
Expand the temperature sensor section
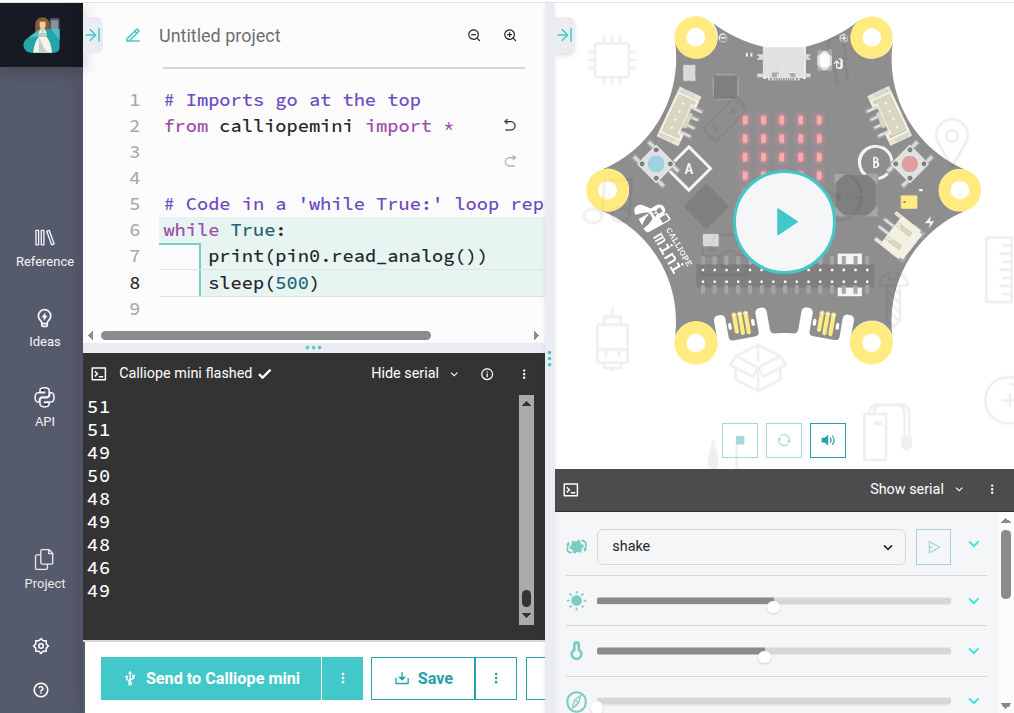(x=974, y=651)
